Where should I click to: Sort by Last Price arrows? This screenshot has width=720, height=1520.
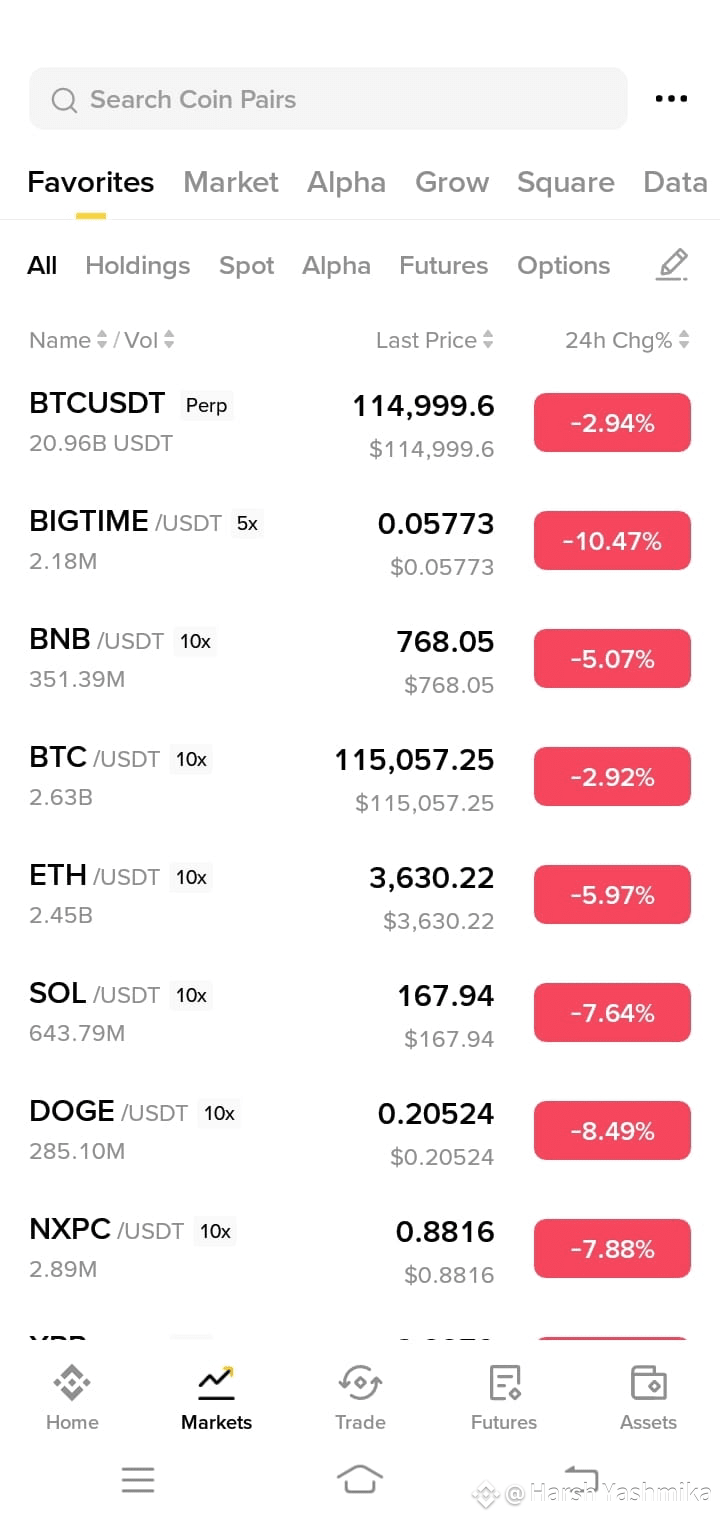click(488, 340)
